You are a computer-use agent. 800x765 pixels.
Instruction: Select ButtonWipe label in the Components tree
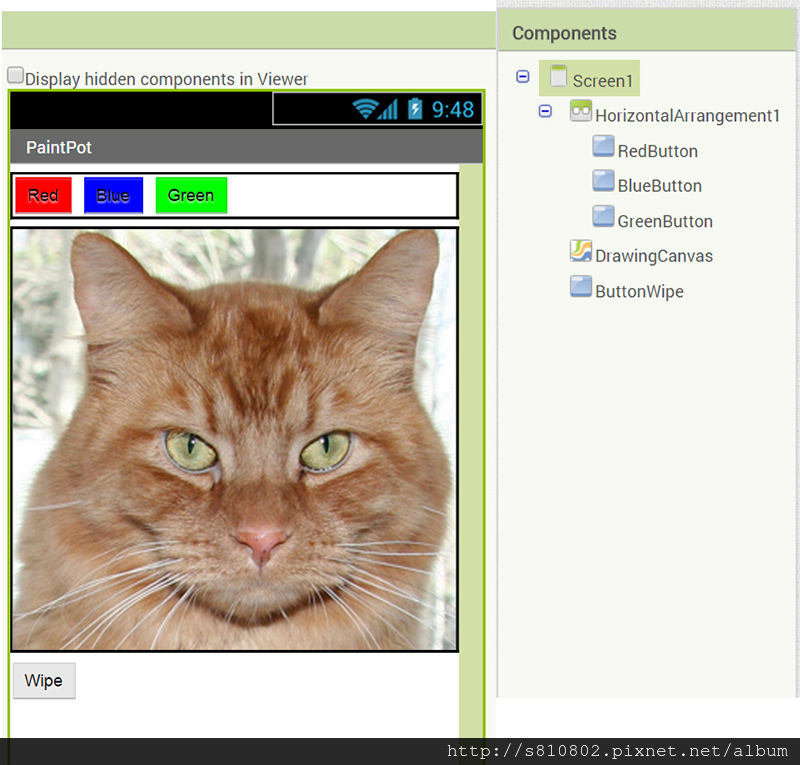[x=639, y=291]
